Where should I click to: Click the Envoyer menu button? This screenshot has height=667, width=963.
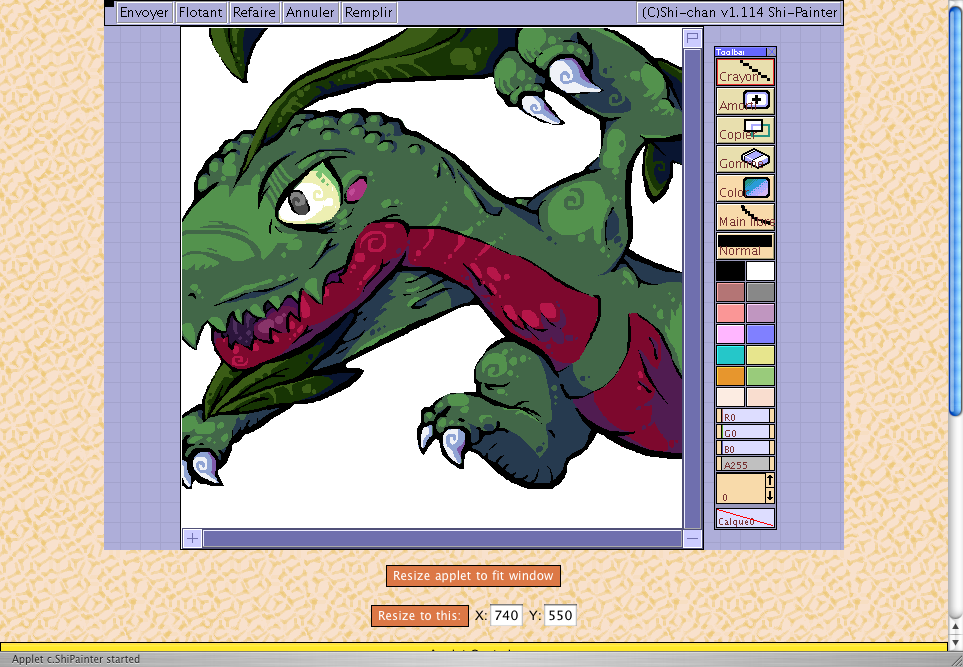144,12
